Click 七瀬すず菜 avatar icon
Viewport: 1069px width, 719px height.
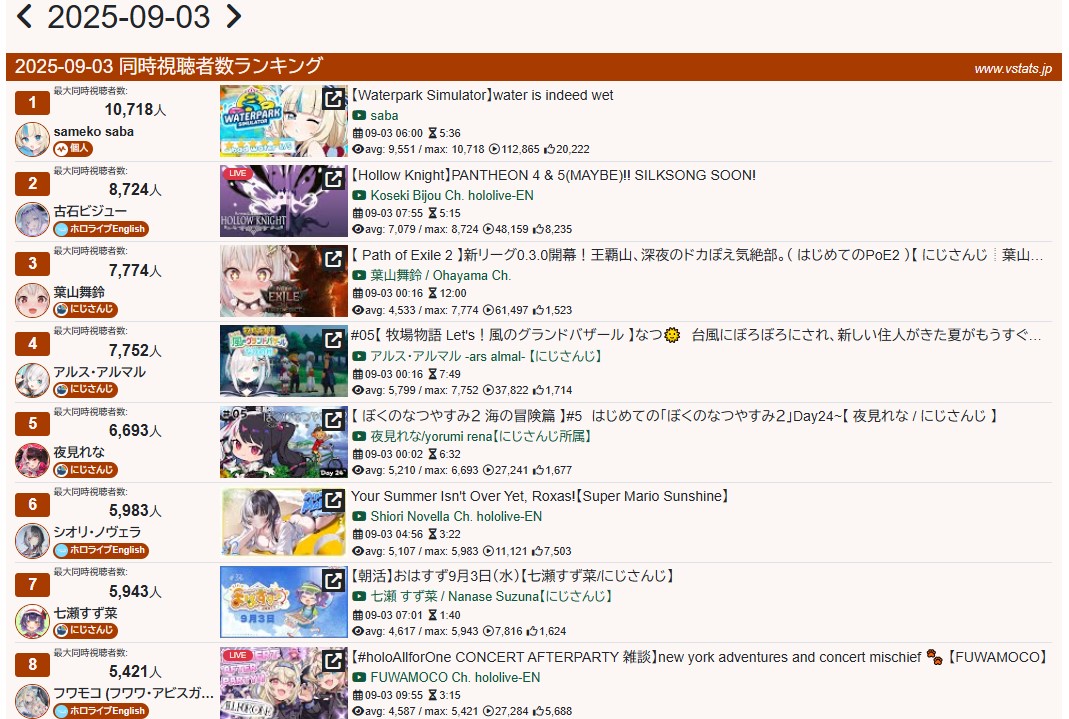(x=32, y=621)
